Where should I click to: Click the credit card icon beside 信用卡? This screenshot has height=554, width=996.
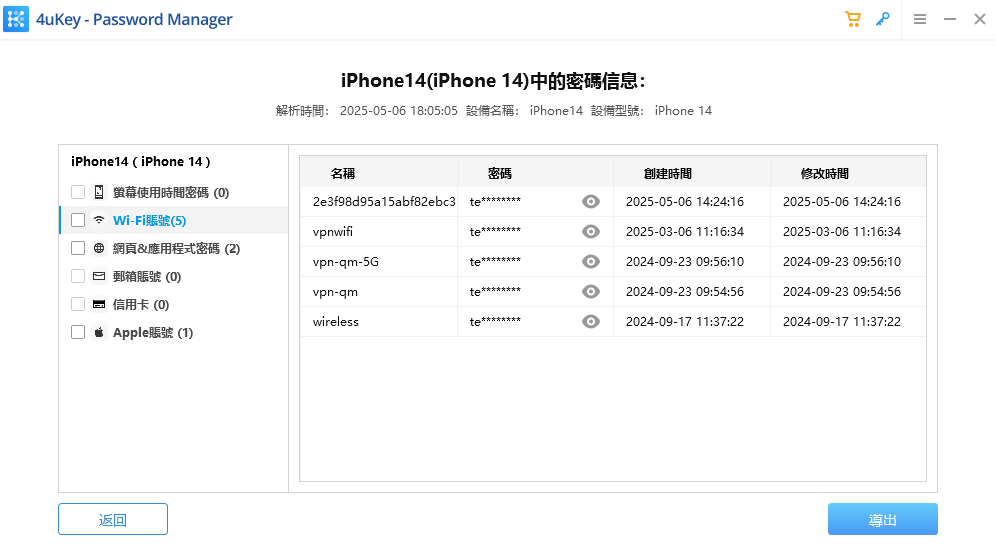[x=99, y=304]
